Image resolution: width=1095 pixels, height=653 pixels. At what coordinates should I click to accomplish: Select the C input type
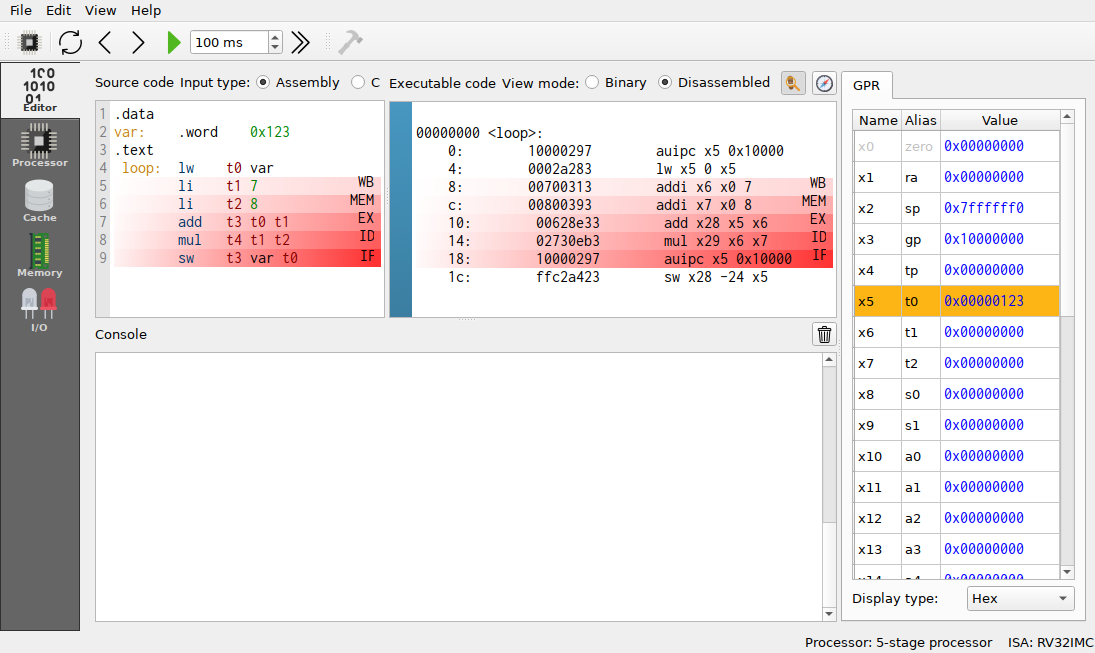coord(366,82)
